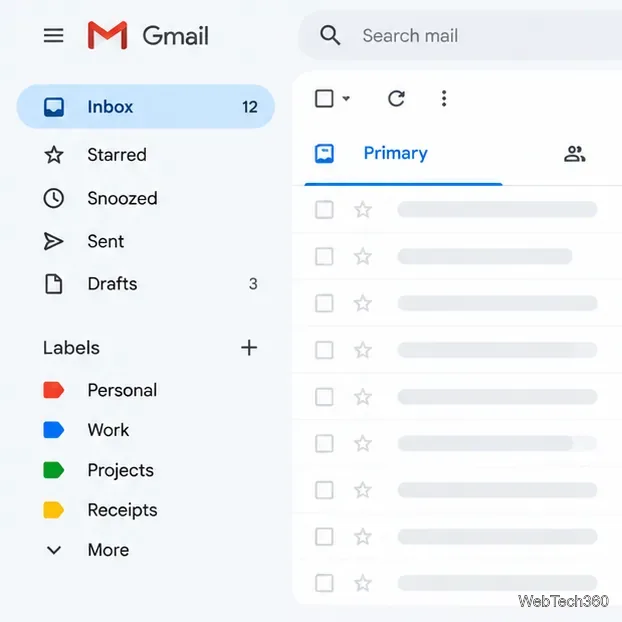Open the three-dot more options menu
622x622 pixels.
tap(444, 98)
